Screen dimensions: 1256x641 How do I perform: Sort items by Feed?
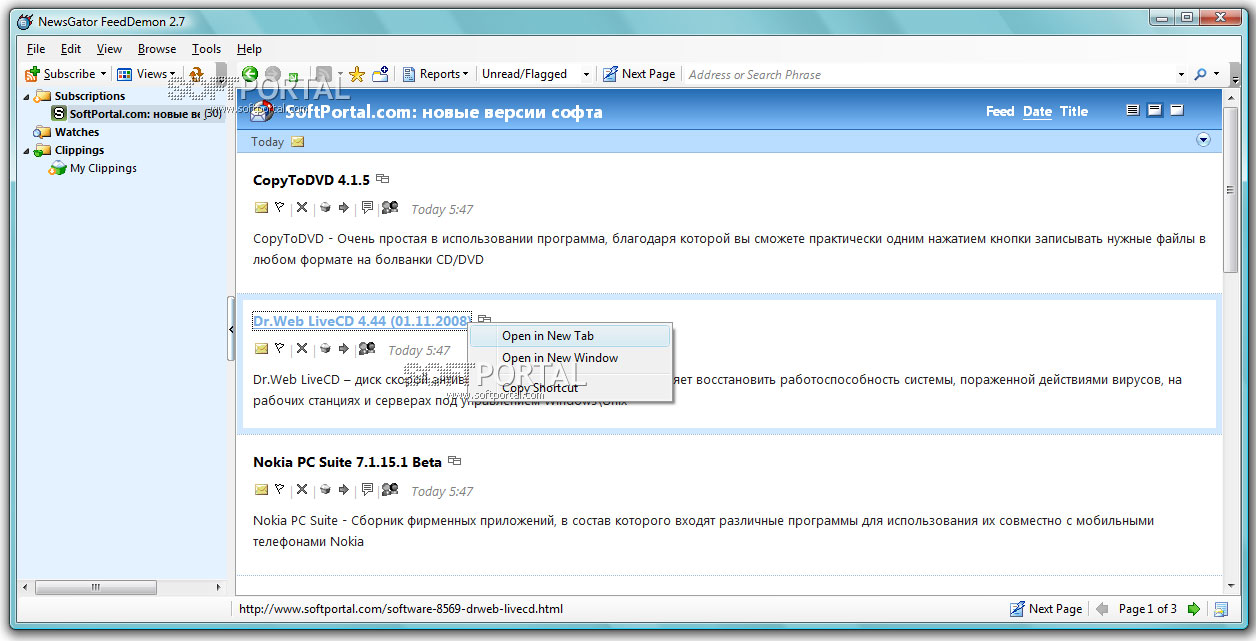1000,111
